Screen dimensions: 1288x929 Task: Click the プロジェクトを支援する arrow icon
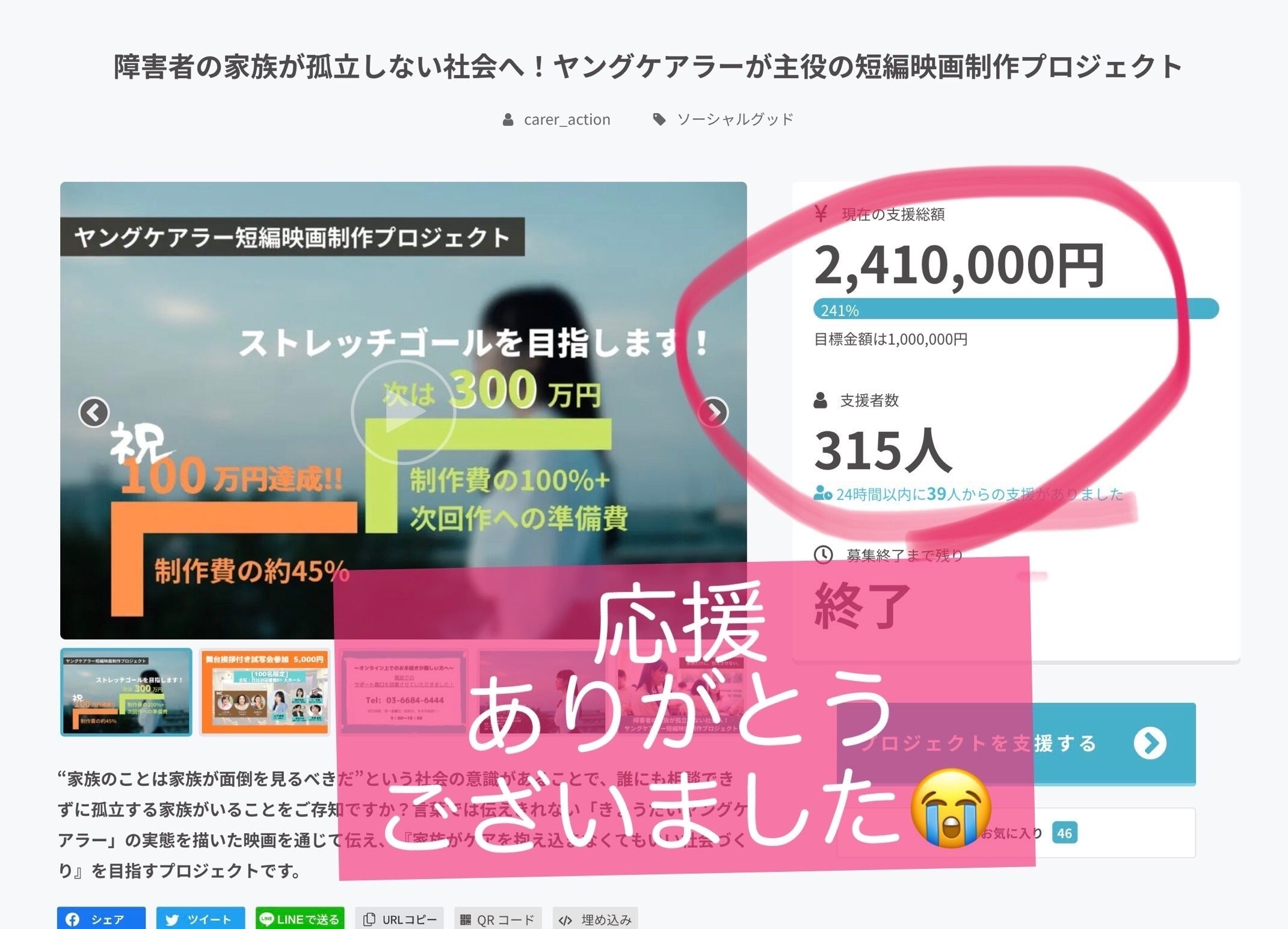(x=1150, y=743)
